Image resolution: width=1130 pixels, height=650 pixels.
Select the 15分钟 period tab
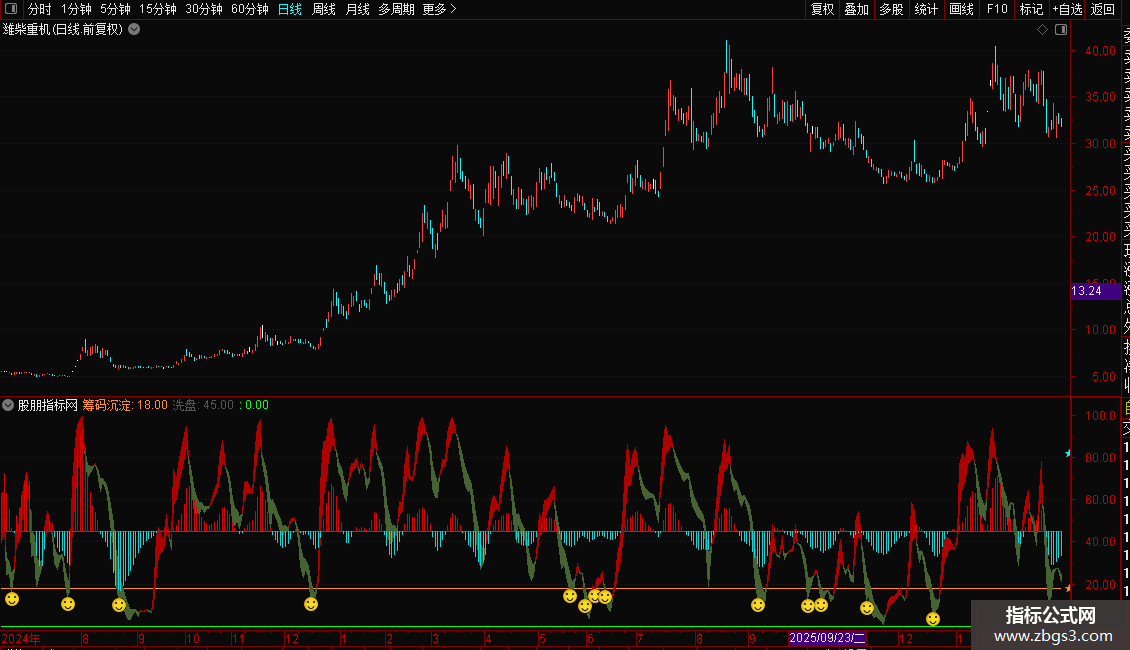pos(158,9)
